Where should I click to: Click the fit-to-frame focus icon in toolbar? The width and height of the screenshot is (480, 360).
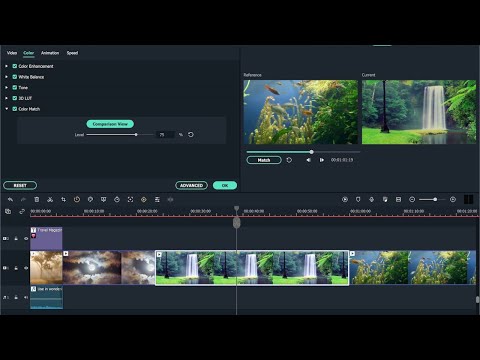tap(130, 199)
